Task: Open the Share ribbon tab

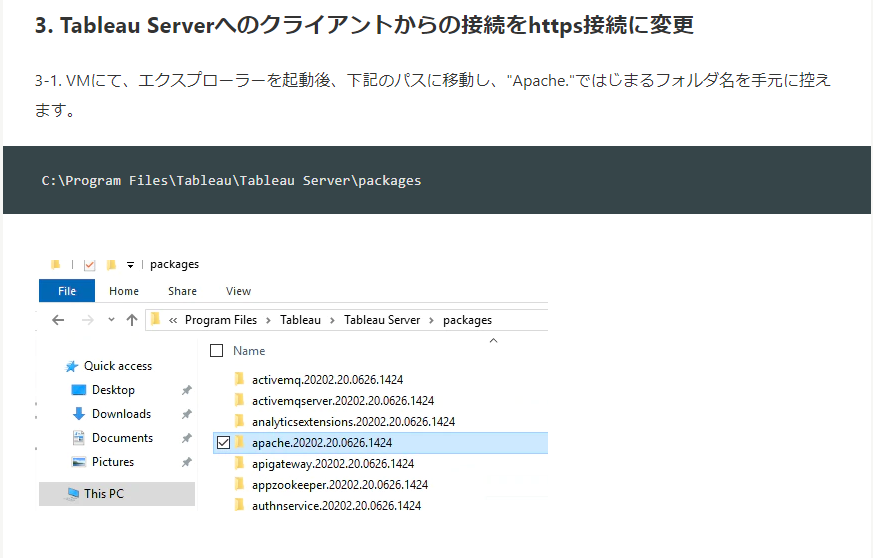Action: pos(182,291)
